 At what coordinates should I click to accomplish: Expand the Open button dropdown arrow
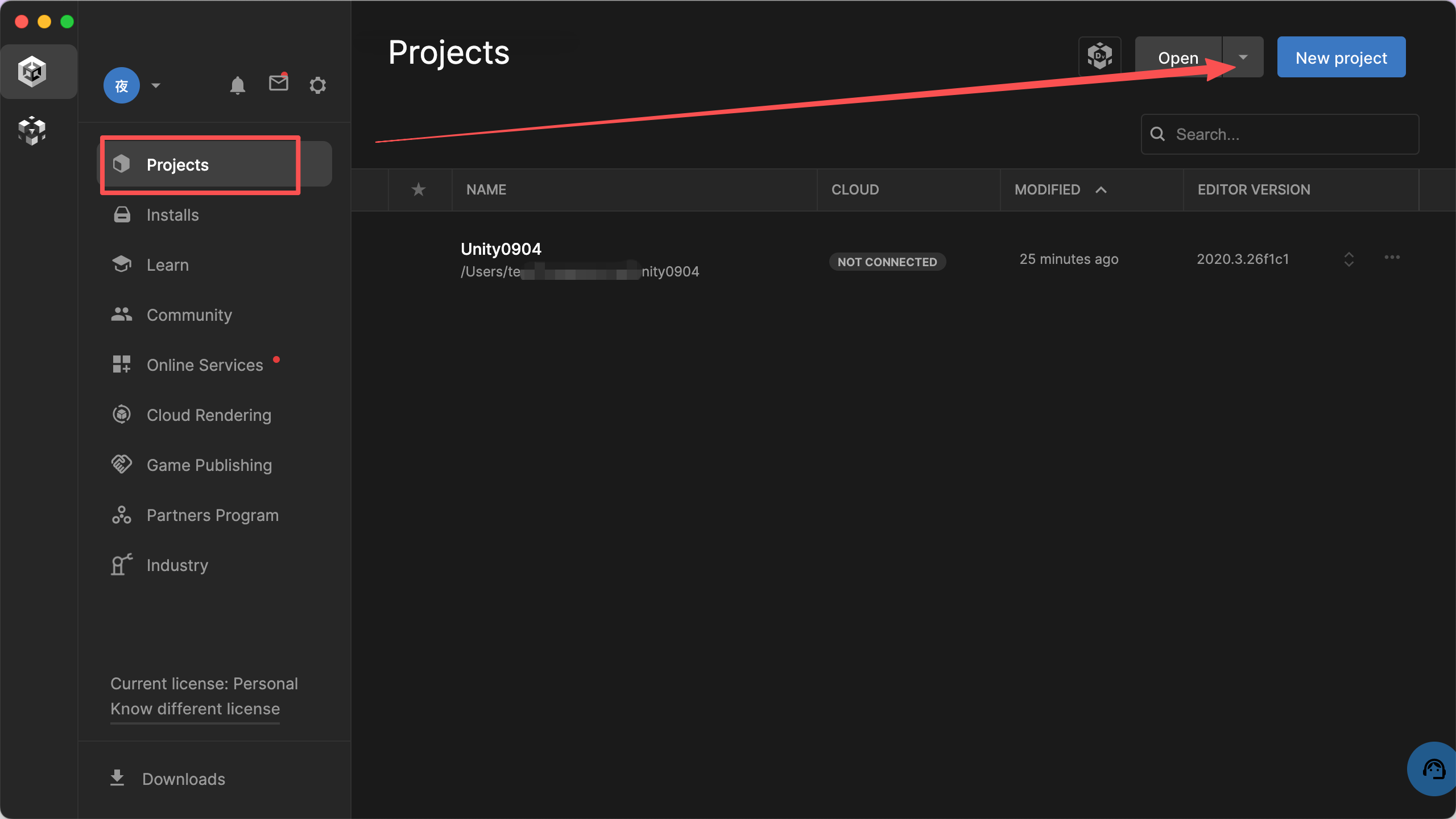[1243, 57]
